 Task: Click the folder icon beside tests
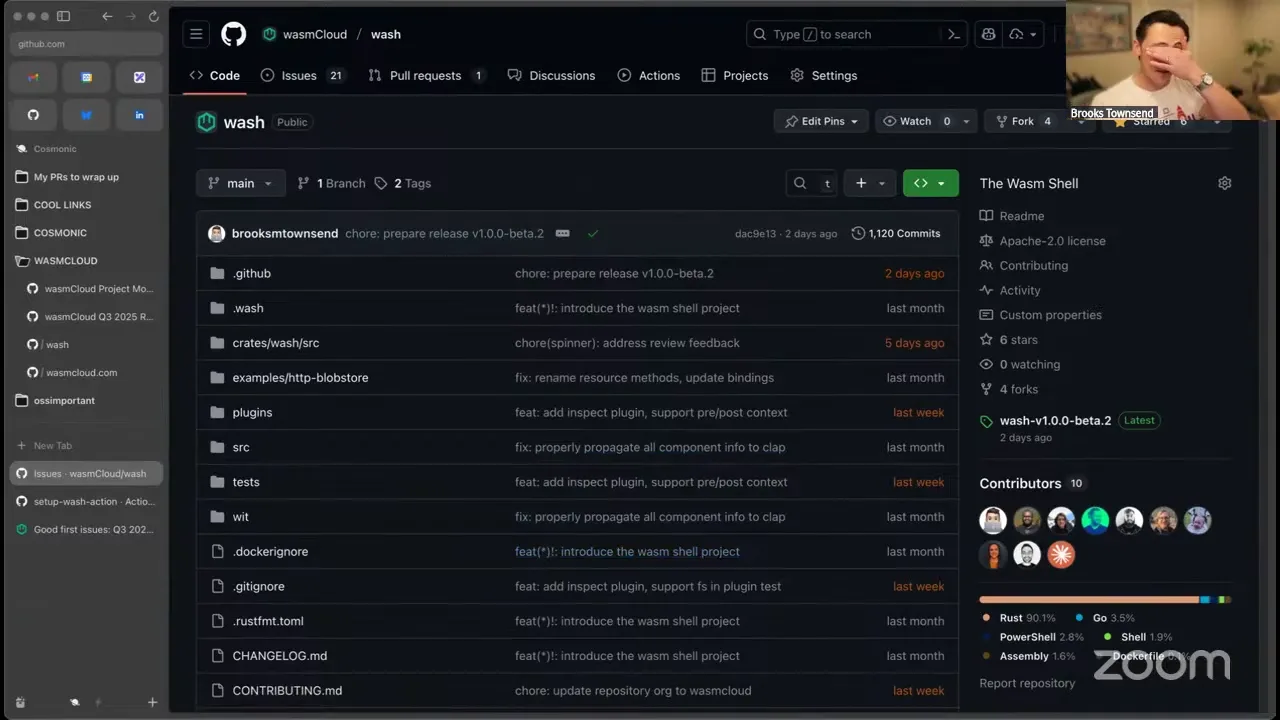click(x=217, y=482)
